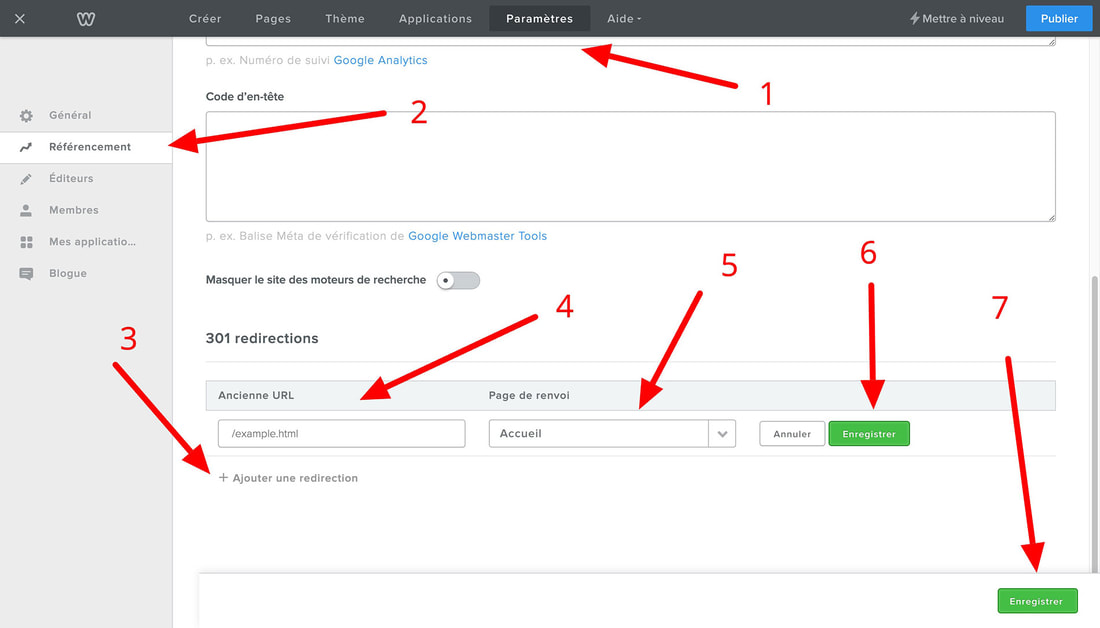This screenshot has width=1100, height=628.
Task: Expand the Aide menu
Action: [x=624, y=18]
